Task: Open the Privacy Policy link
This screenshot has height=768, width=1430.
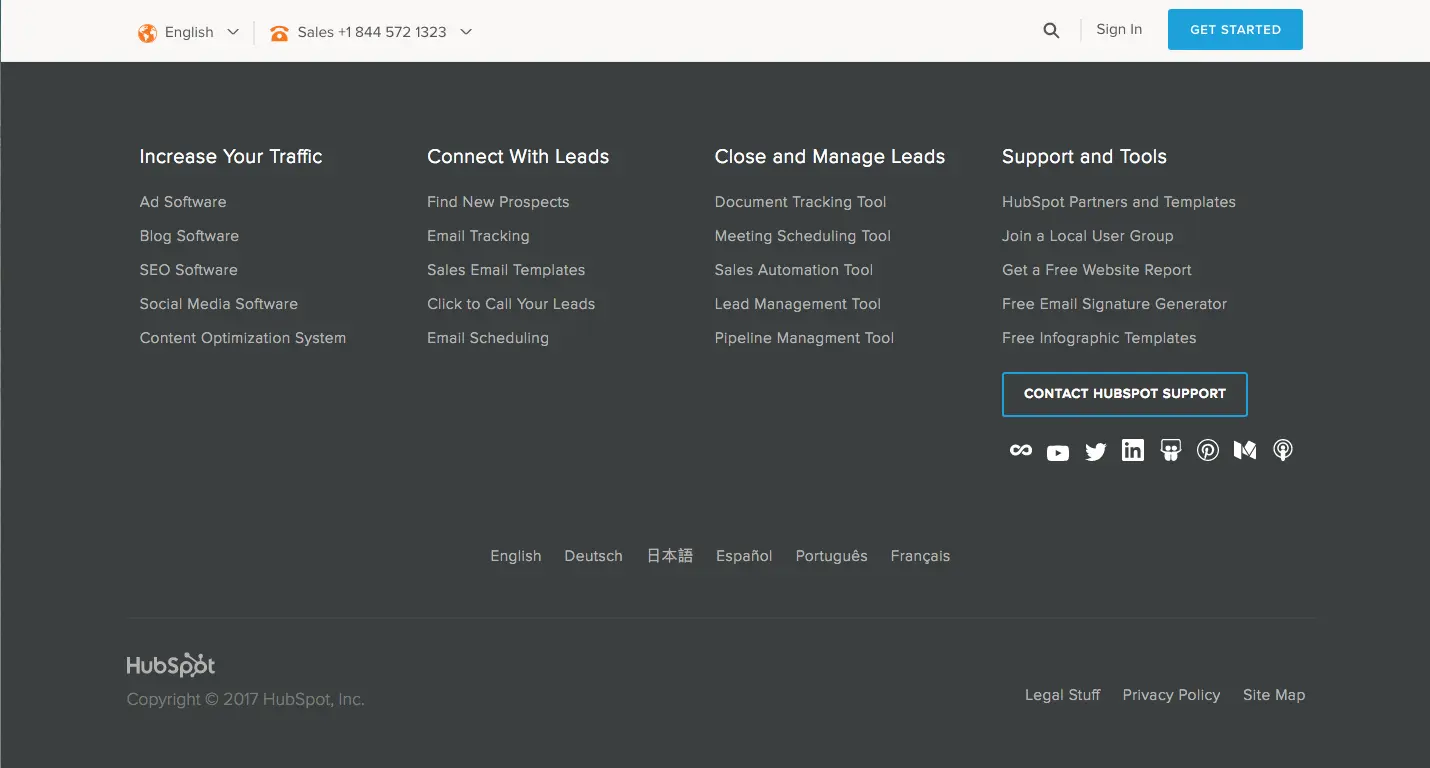Action: (1171, 695)
